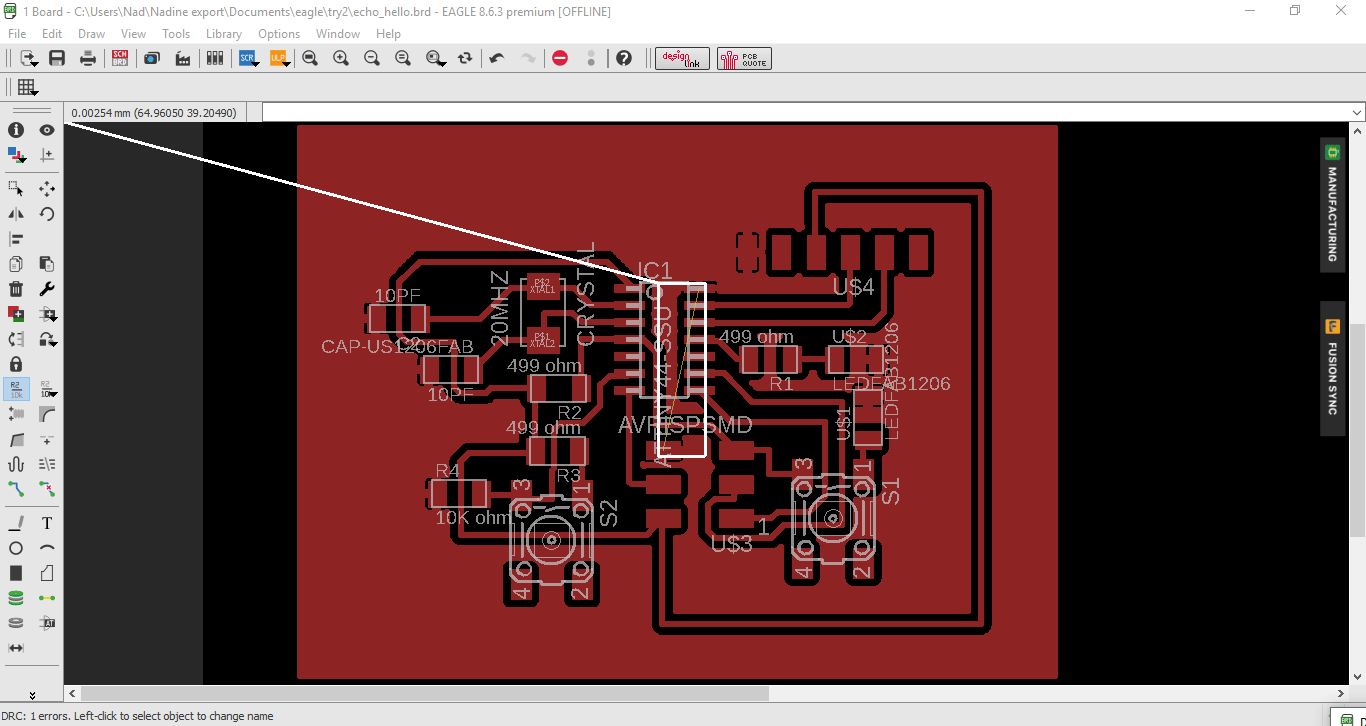Zoom to fit the board
1366x726 pixels.
310,58
